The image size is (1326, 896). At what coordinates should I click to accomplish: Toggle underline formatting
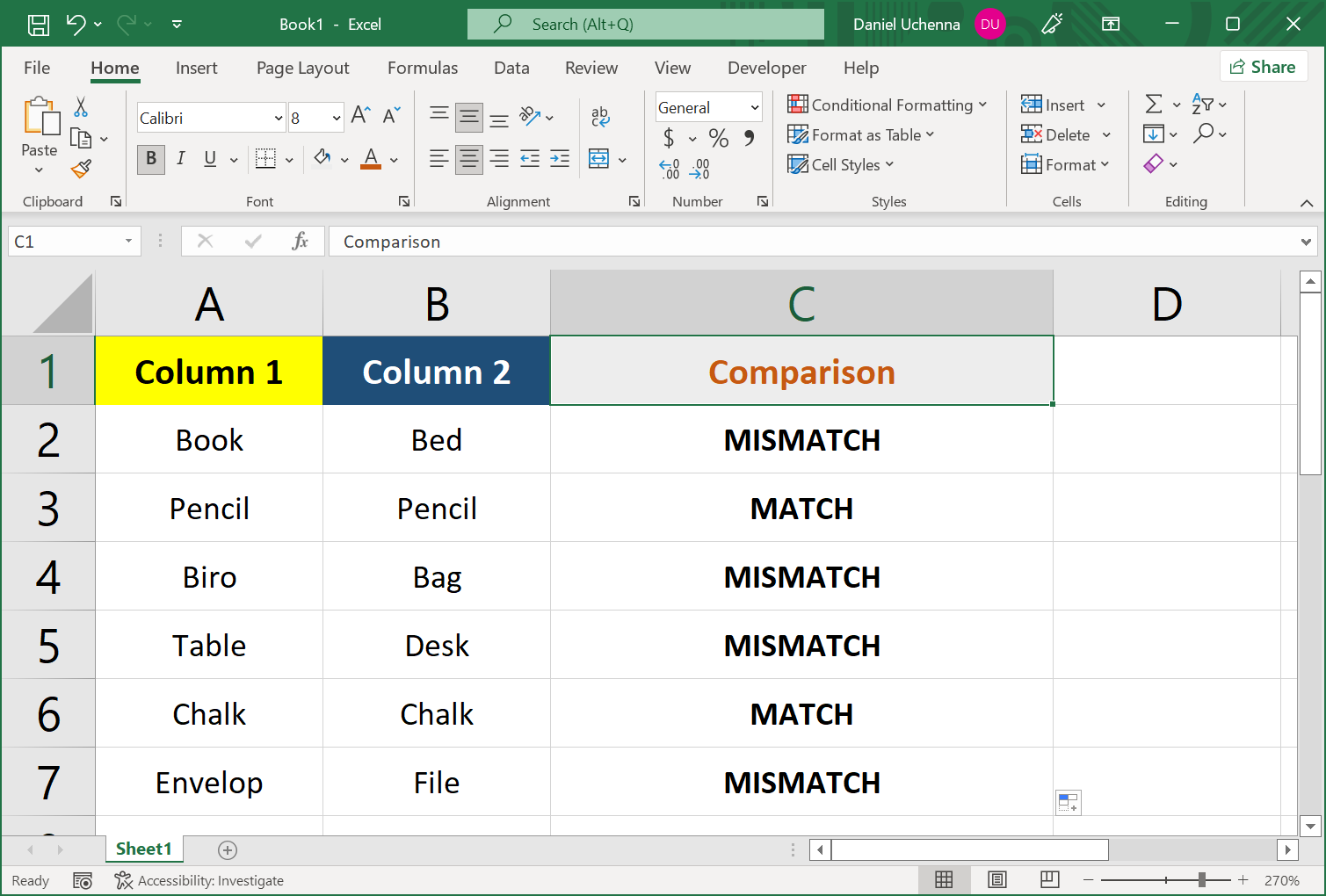[x=209, y=159]
